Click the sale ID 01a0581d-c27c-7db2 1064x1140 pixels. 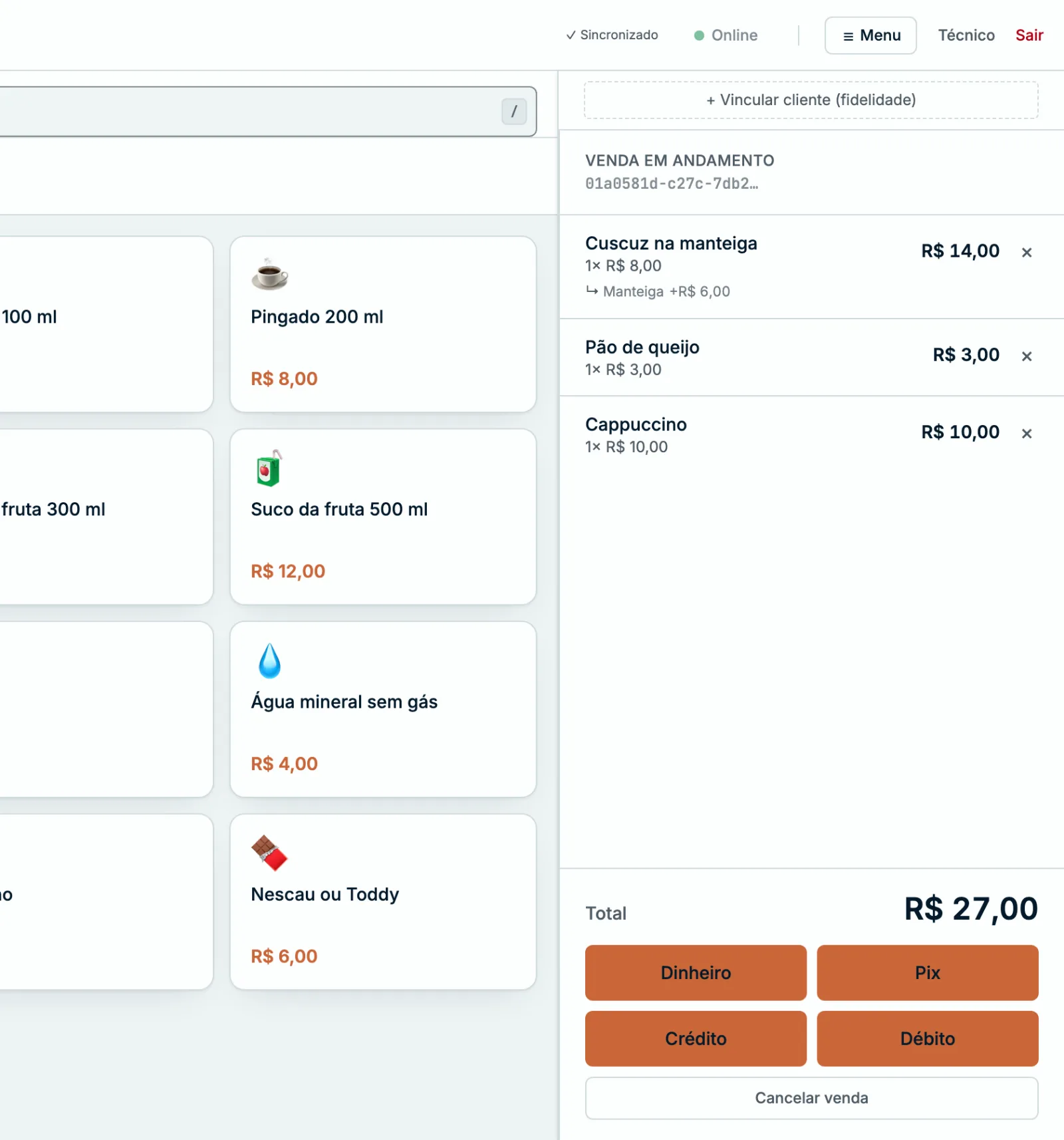(x=672, y=184)
